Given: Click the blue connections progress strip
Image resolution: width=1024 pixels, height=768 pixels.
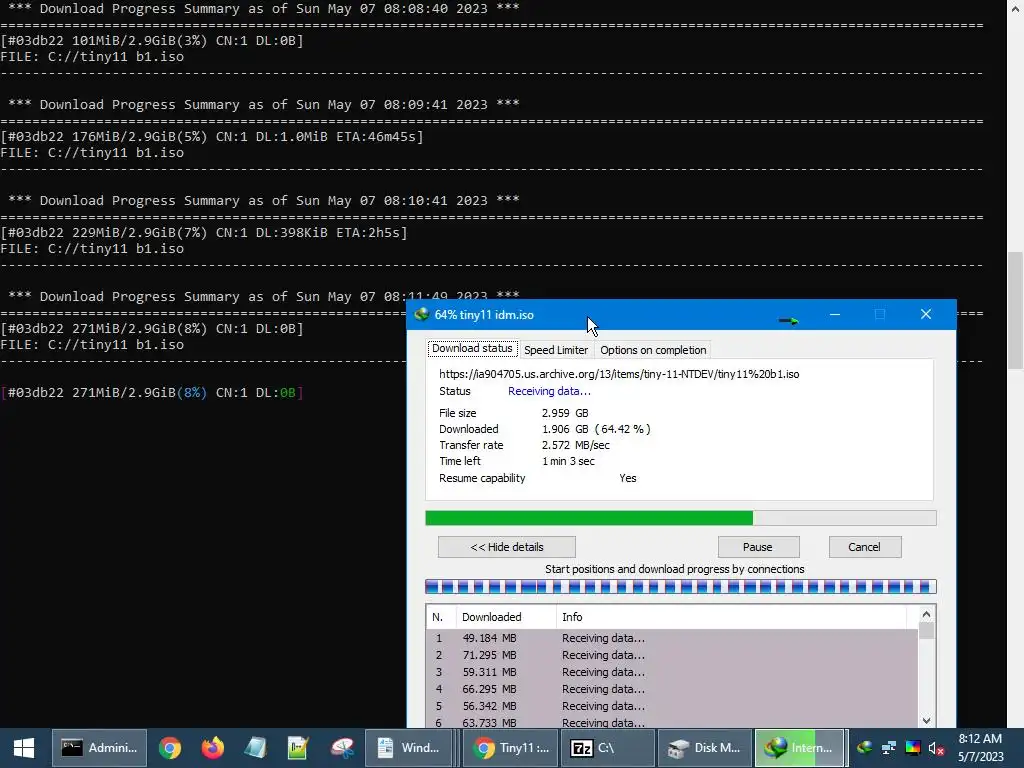Looking at the screenshot, I should 680,586.
